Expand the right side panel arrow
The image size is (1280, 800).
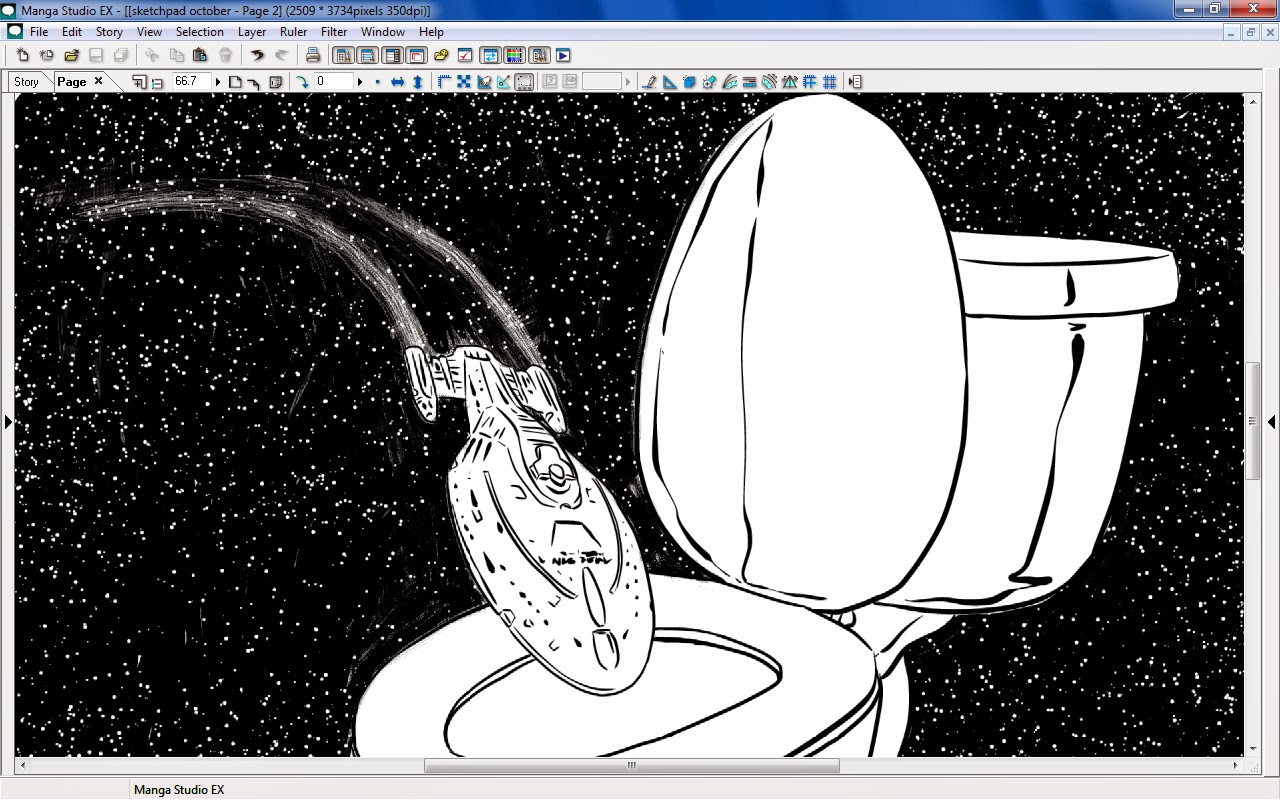[1272, 423]
